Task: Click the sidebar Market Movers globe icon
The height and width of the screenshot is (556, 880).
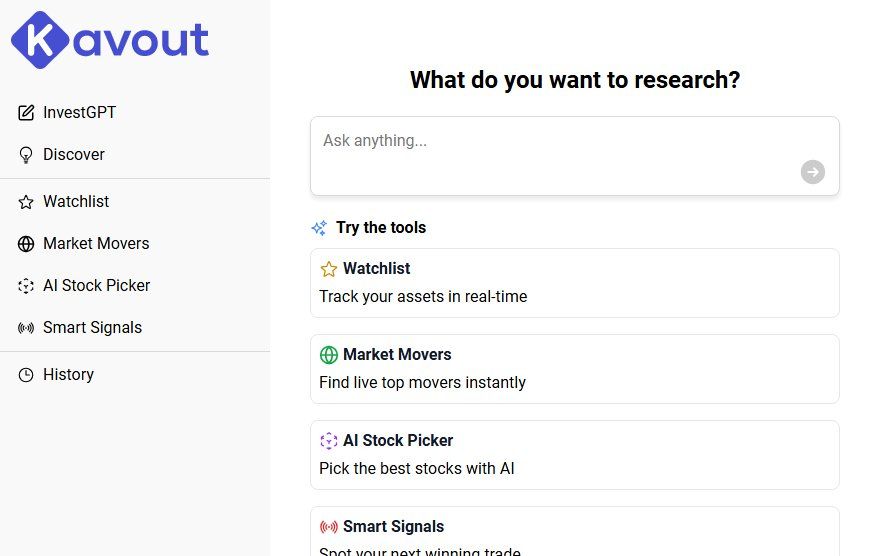Action: pos(26,244)
